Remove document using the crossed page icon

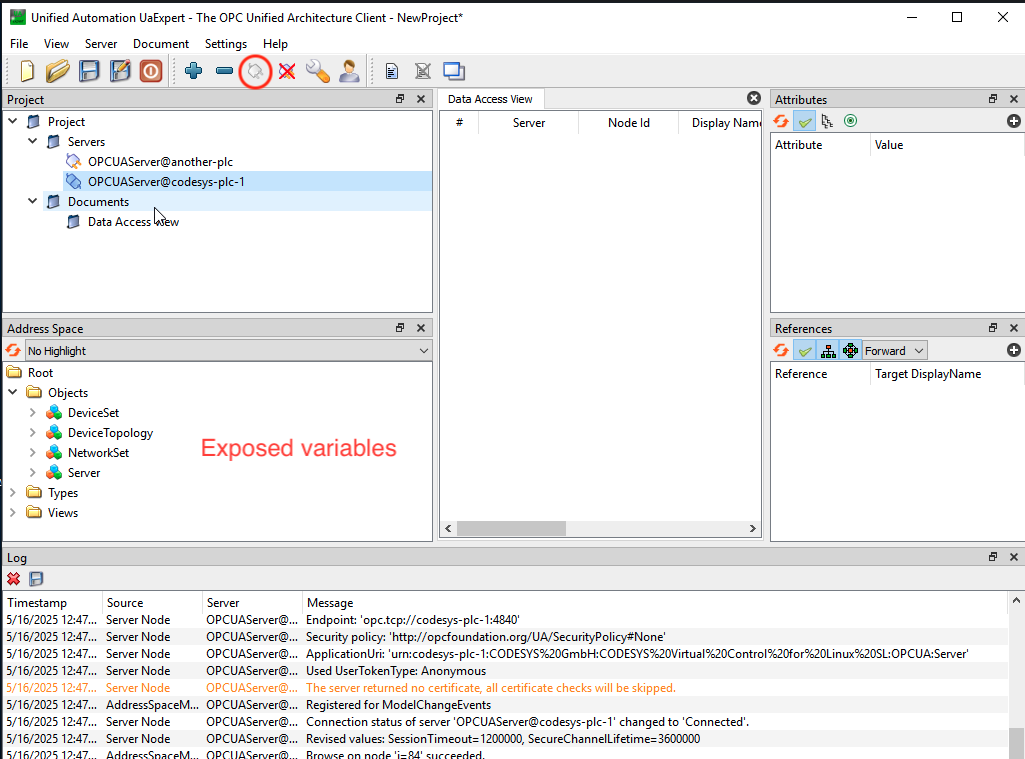[x=423, y=71]
